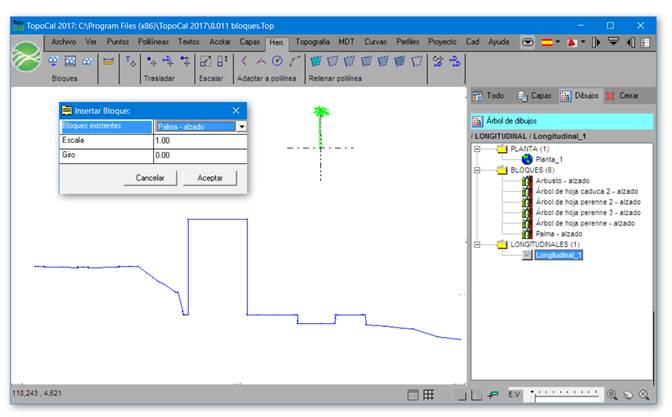Click the Aceptar button
The width and height of the screenshot is (672, 417).
click(210, 178)
